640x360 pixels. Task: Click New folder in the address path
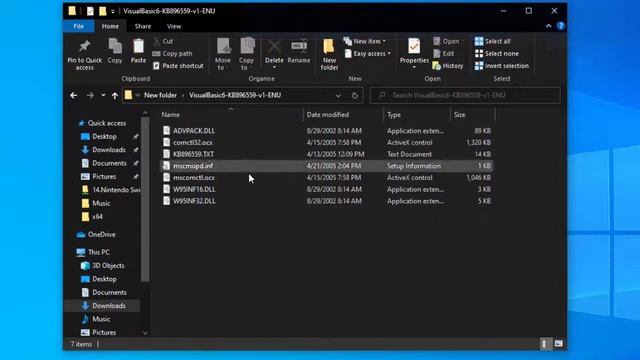point(160,96)
